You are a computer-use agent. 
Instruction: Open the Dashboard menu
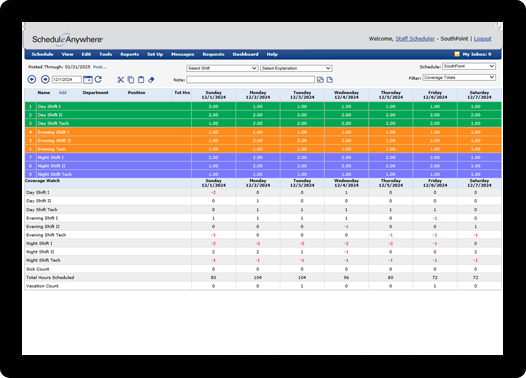pyautogui.click(x=246, y=54)
